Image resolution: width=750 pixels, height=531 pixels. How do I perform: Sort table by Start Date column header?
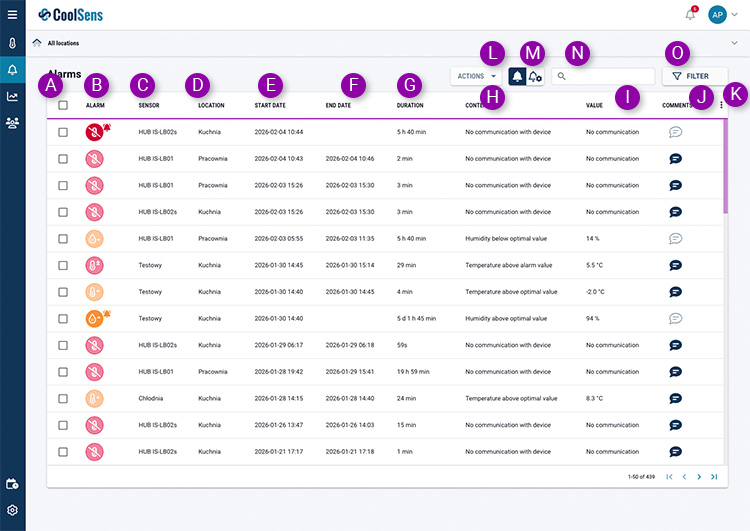270,105
